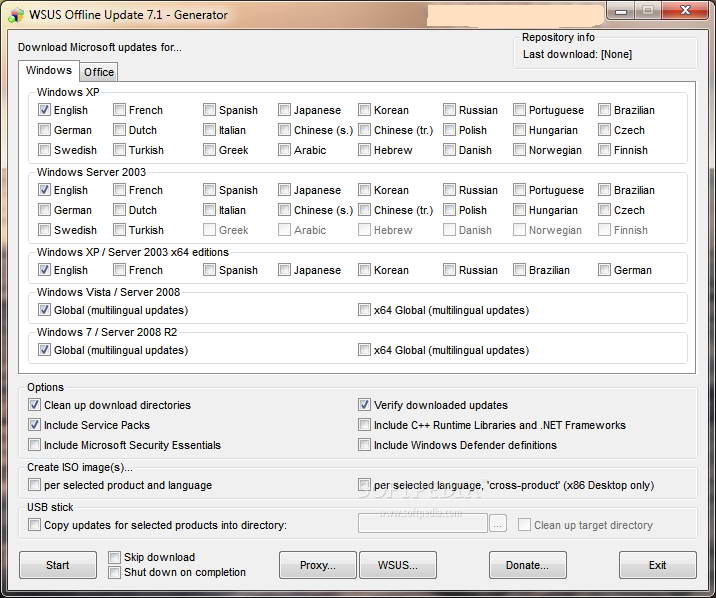This screenshot has height=598, width=716.
Task: Enable Copy updates into directory option
Action: tap(34, 525)
